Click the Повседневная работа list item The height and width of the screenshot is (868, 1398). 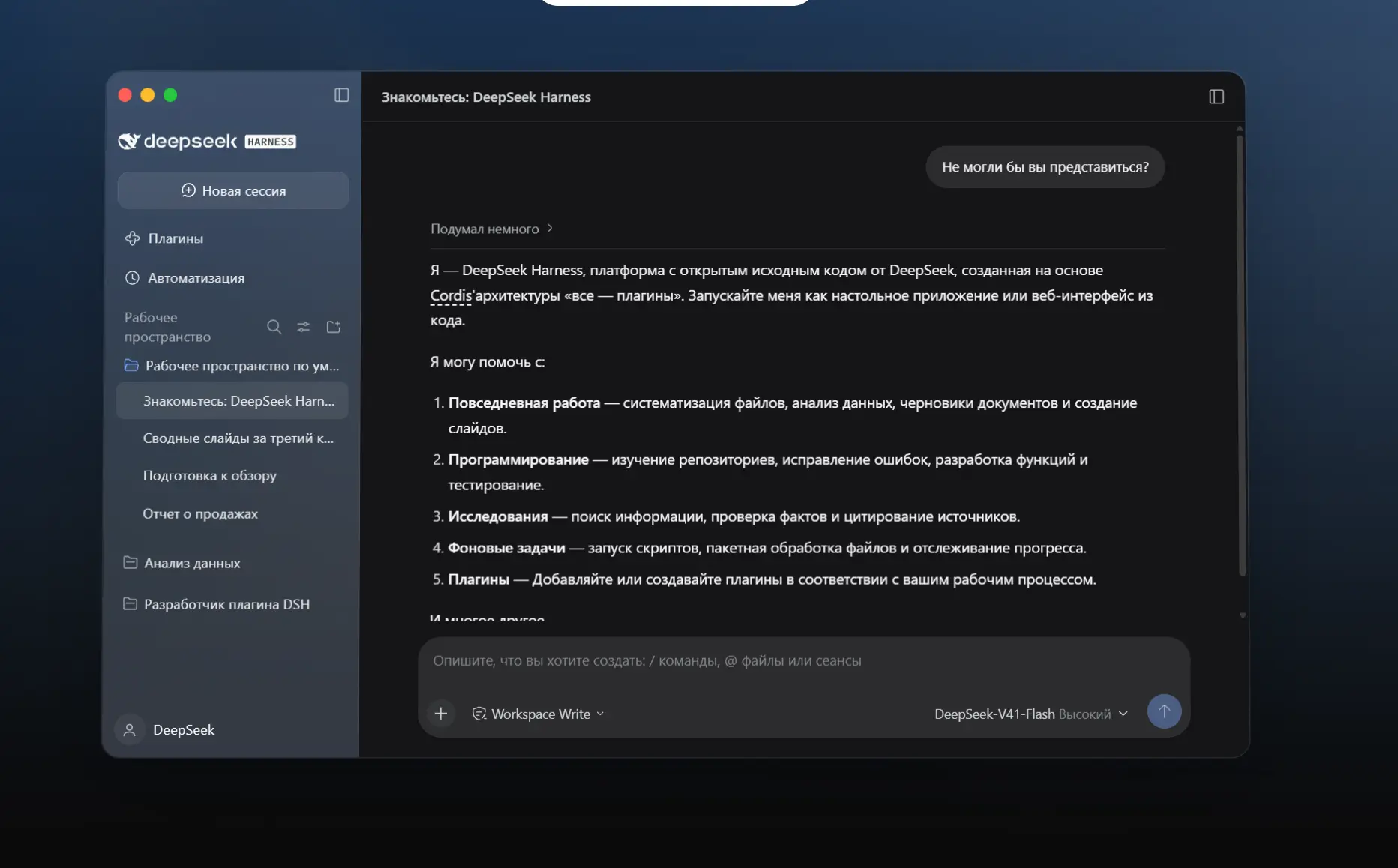(793, 415)
